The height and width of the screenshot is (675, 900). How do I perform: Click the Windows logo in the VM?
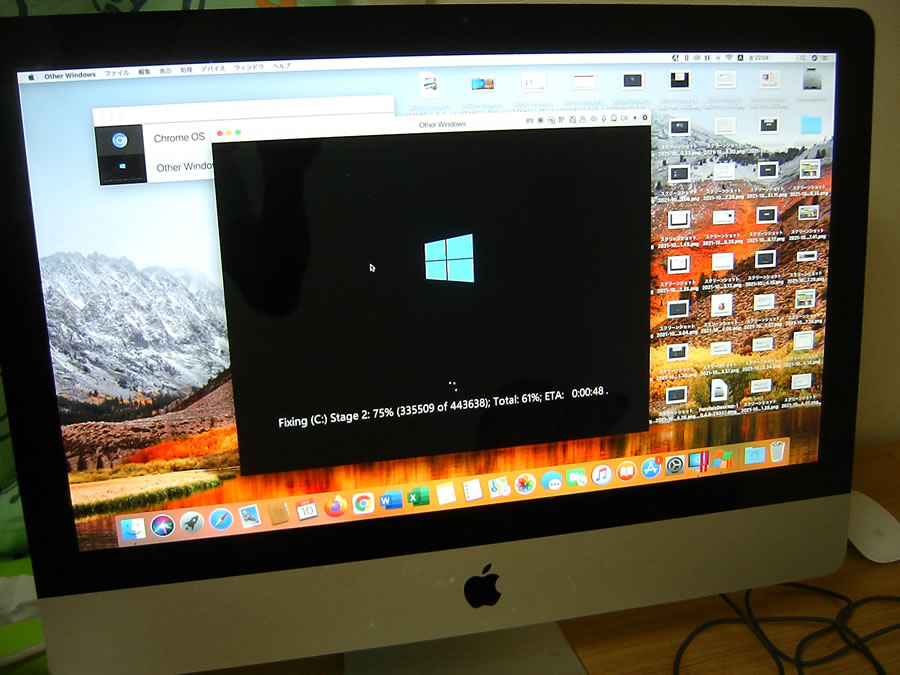(449, 258)
